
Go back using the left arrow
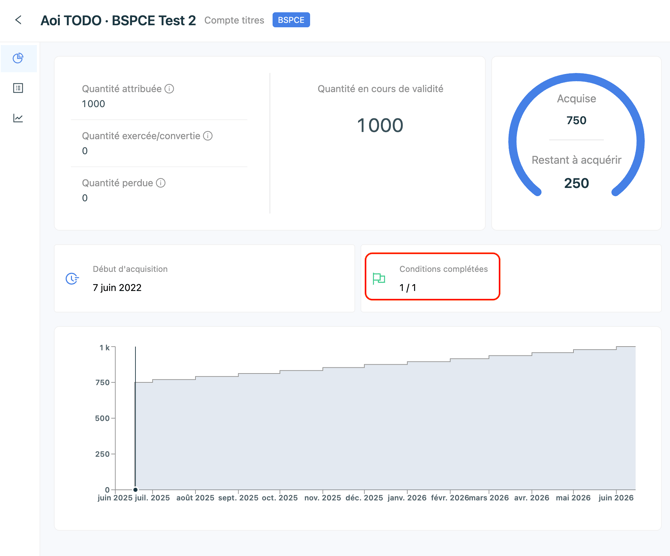[x=18, y=20]
